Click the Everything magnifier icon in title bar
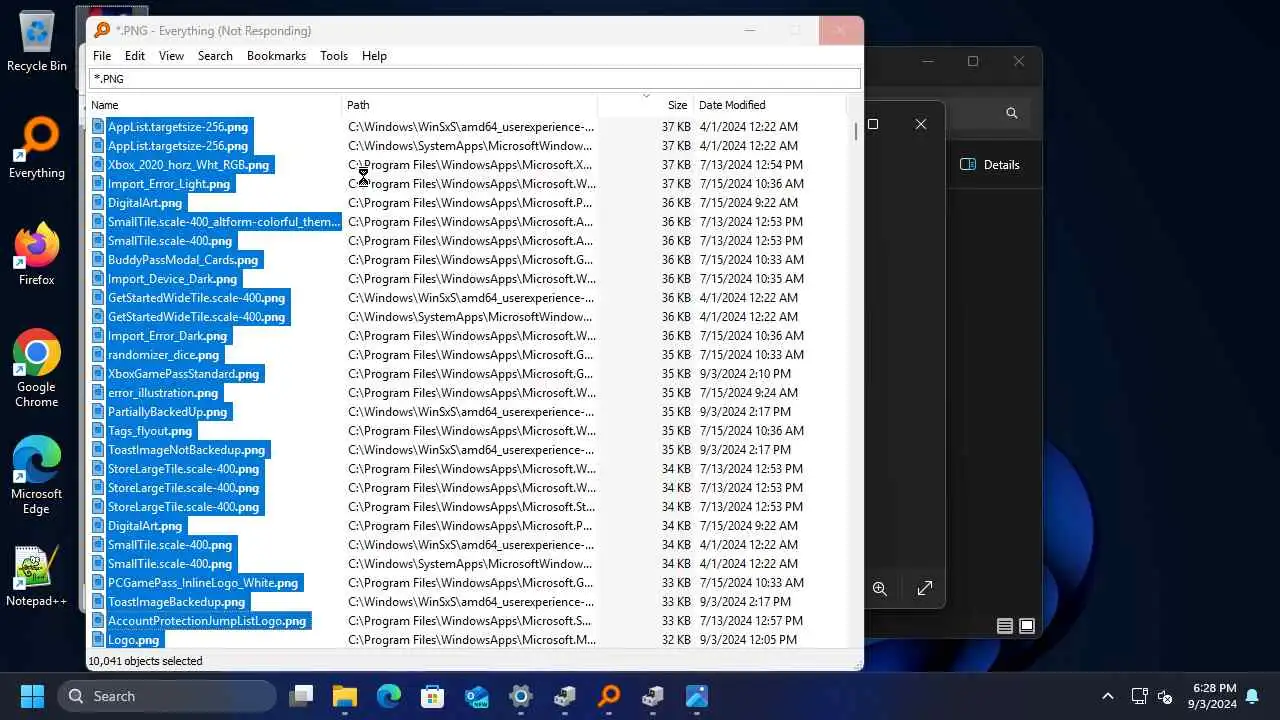 101,30
